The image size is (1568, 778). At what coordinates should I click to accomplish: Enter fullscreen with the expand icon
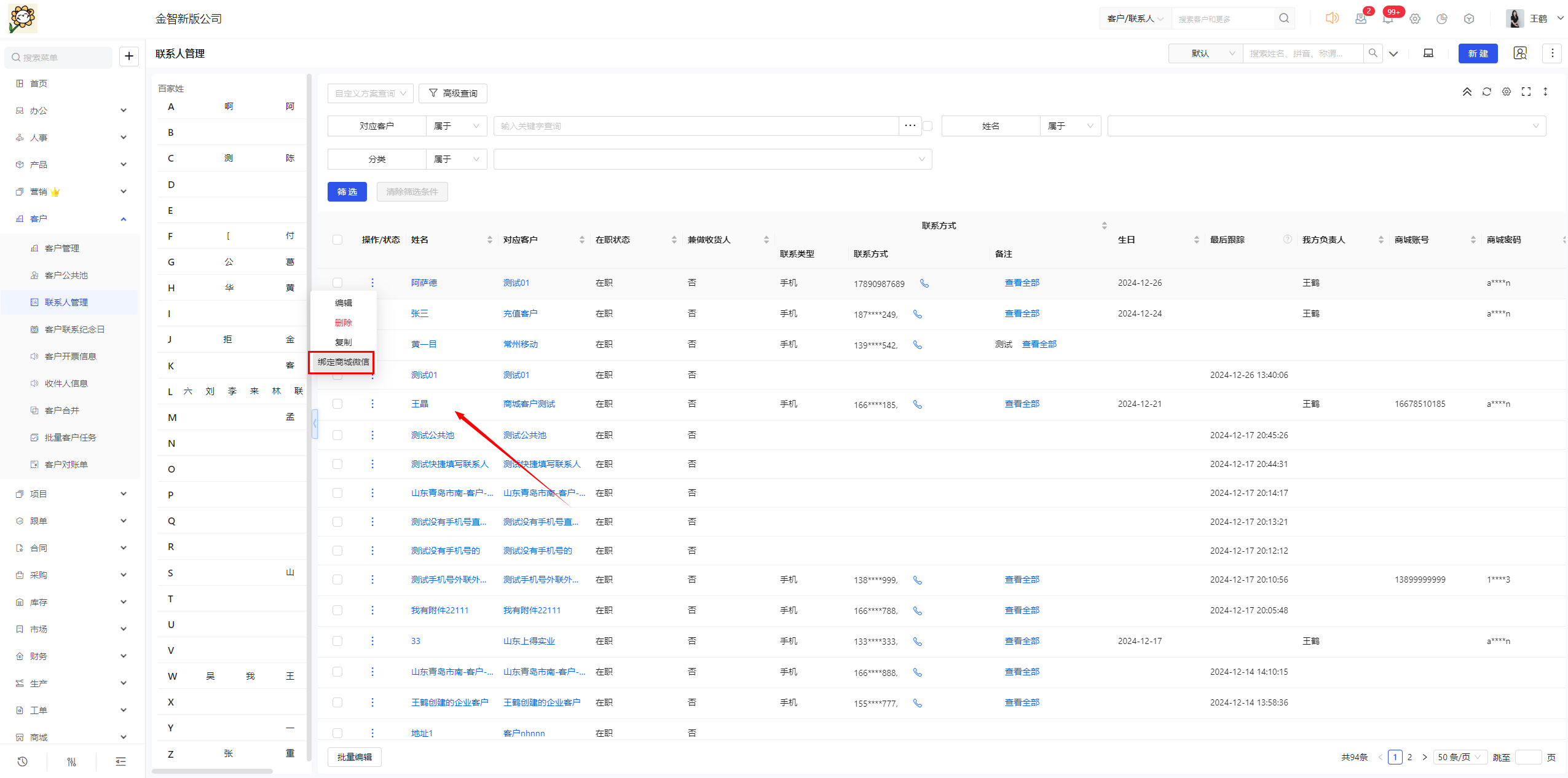pos(1526,92)
